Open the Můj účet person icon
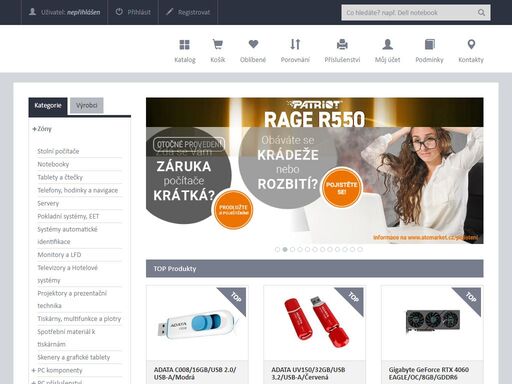Viewport: 512px width, 384px height. point(388,44)
